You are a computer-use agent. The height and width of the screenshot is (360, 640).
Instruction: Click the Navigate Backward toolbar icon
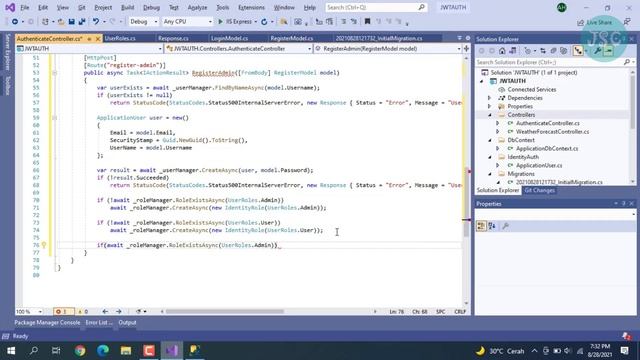pyautogui.click(x=15, y=22)
